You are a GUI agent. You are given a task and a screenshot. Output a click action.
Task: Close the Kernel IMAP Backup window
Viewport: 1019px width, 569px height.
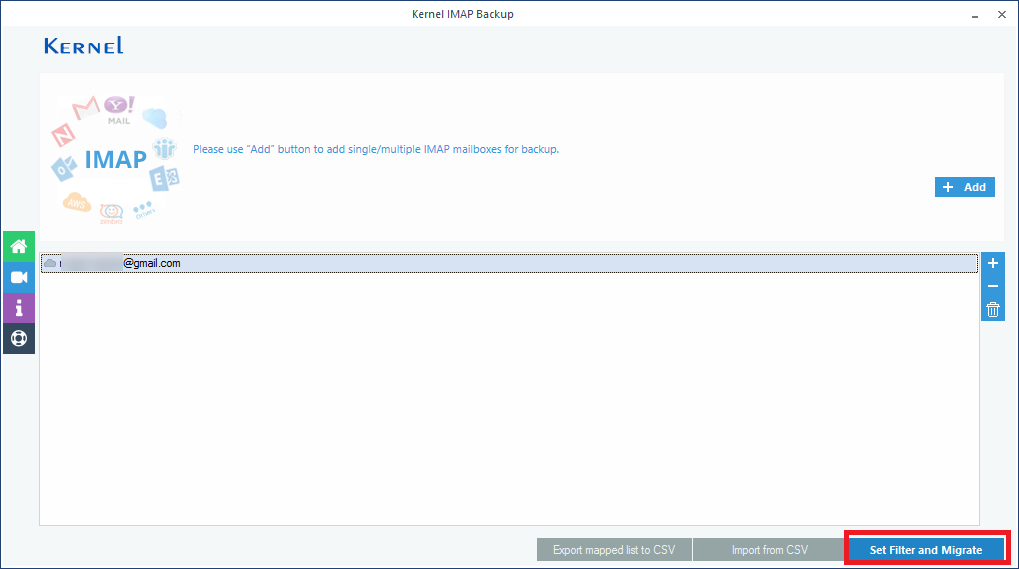[1001, 14]
